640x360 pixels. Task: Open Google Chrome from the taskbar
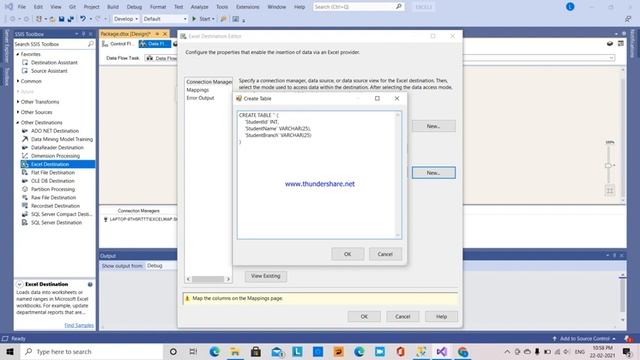click(x=462, y=351)
